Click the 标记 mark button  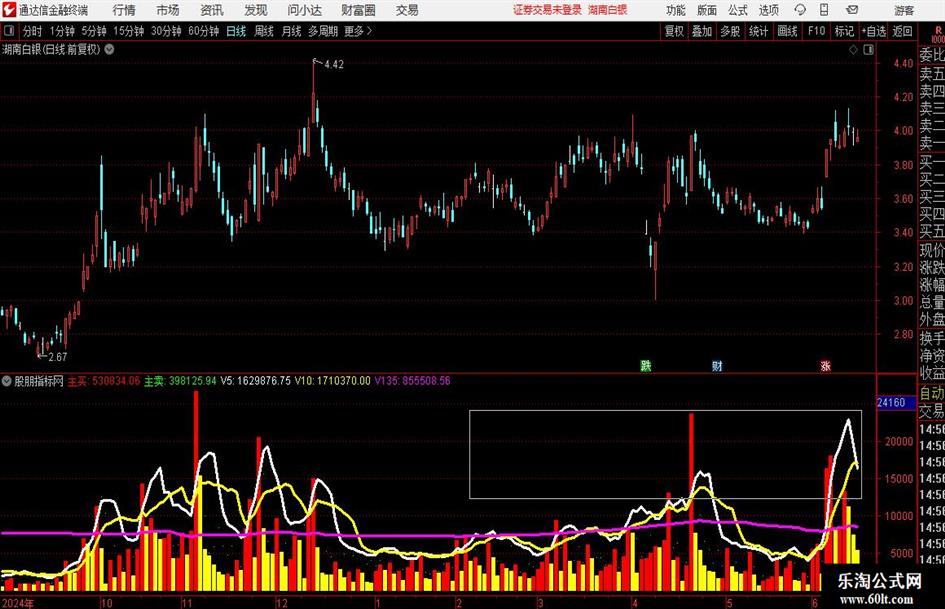point(844,31)
